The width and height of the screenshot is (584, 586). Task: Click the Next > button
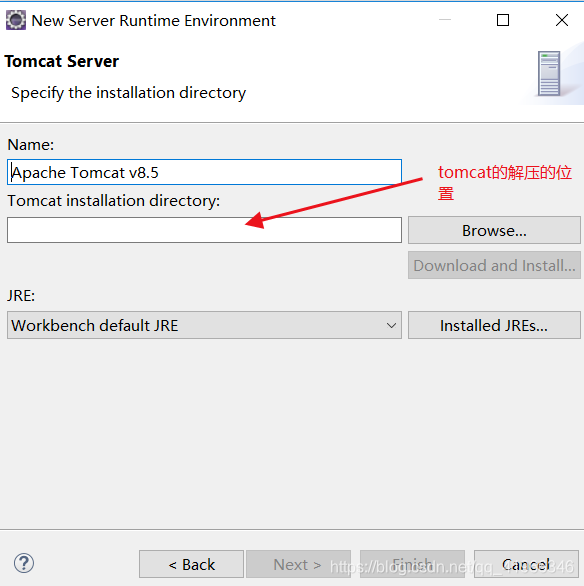pyautogui.click(x=298, y=564)
